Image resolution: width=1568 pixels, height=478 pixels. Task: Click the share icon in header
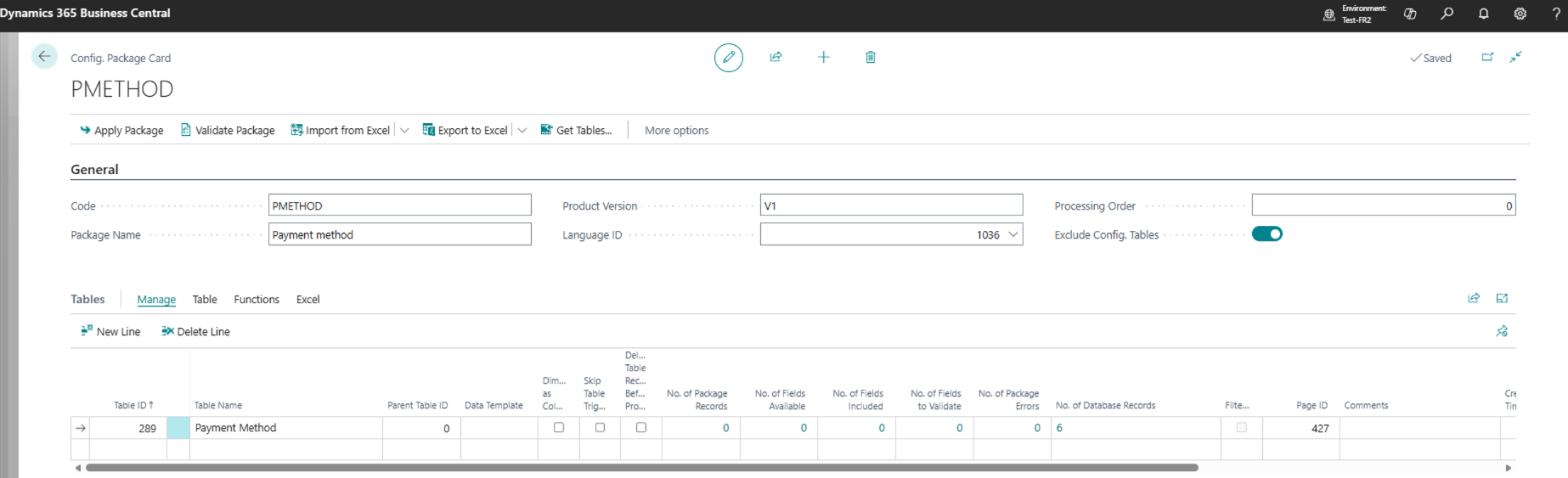tap(776, 57)
